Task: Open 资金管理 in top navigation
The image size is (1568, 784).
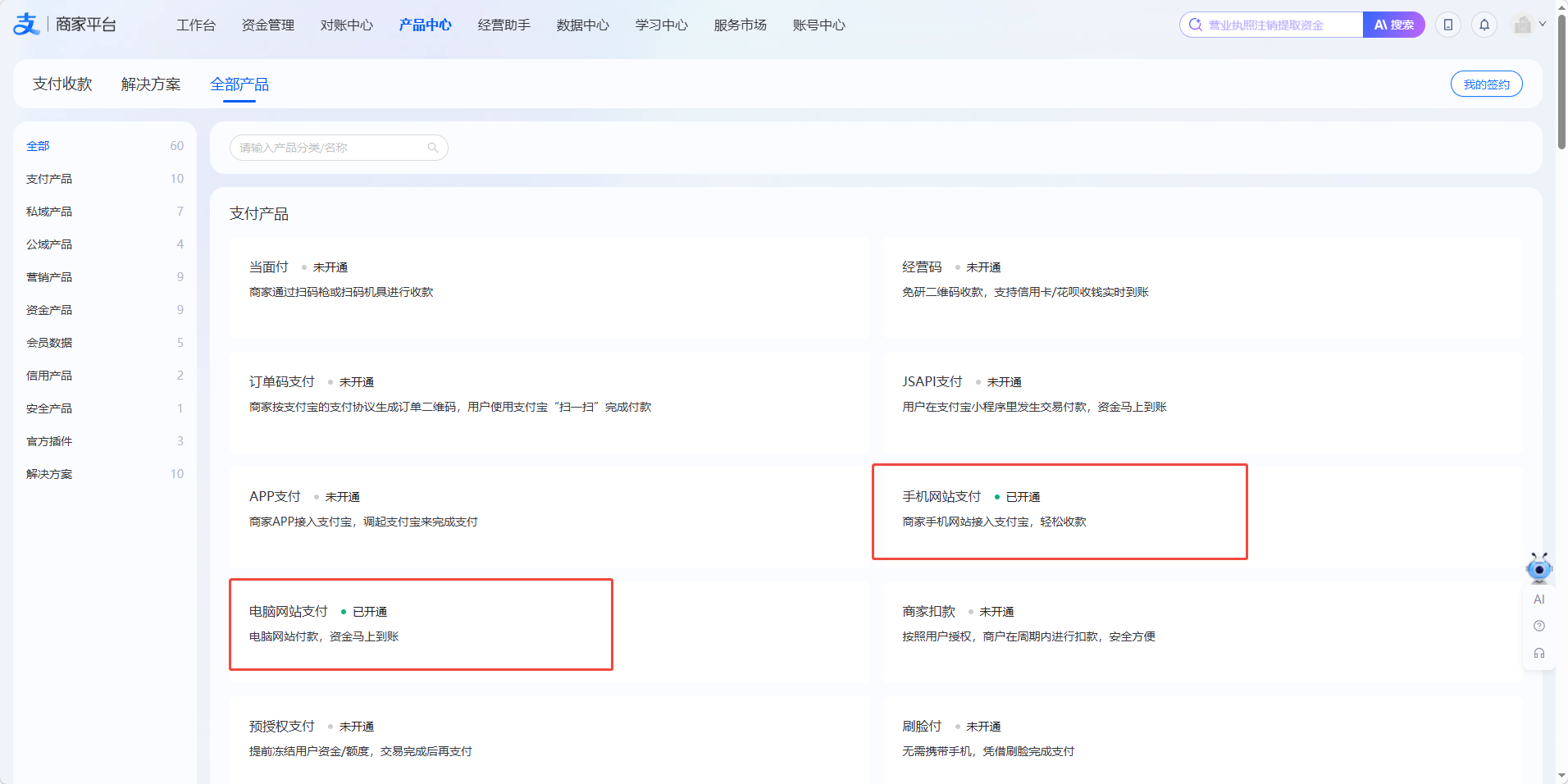Action: (268, 25)
